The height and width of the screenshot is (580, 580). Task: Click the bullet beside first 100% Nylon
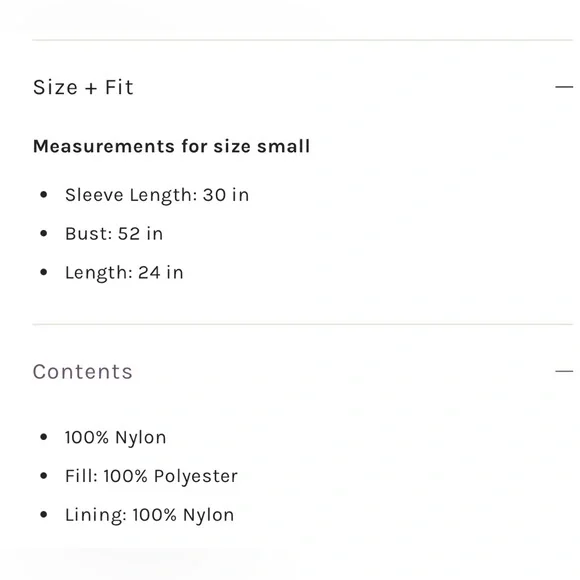coord(44,437)
